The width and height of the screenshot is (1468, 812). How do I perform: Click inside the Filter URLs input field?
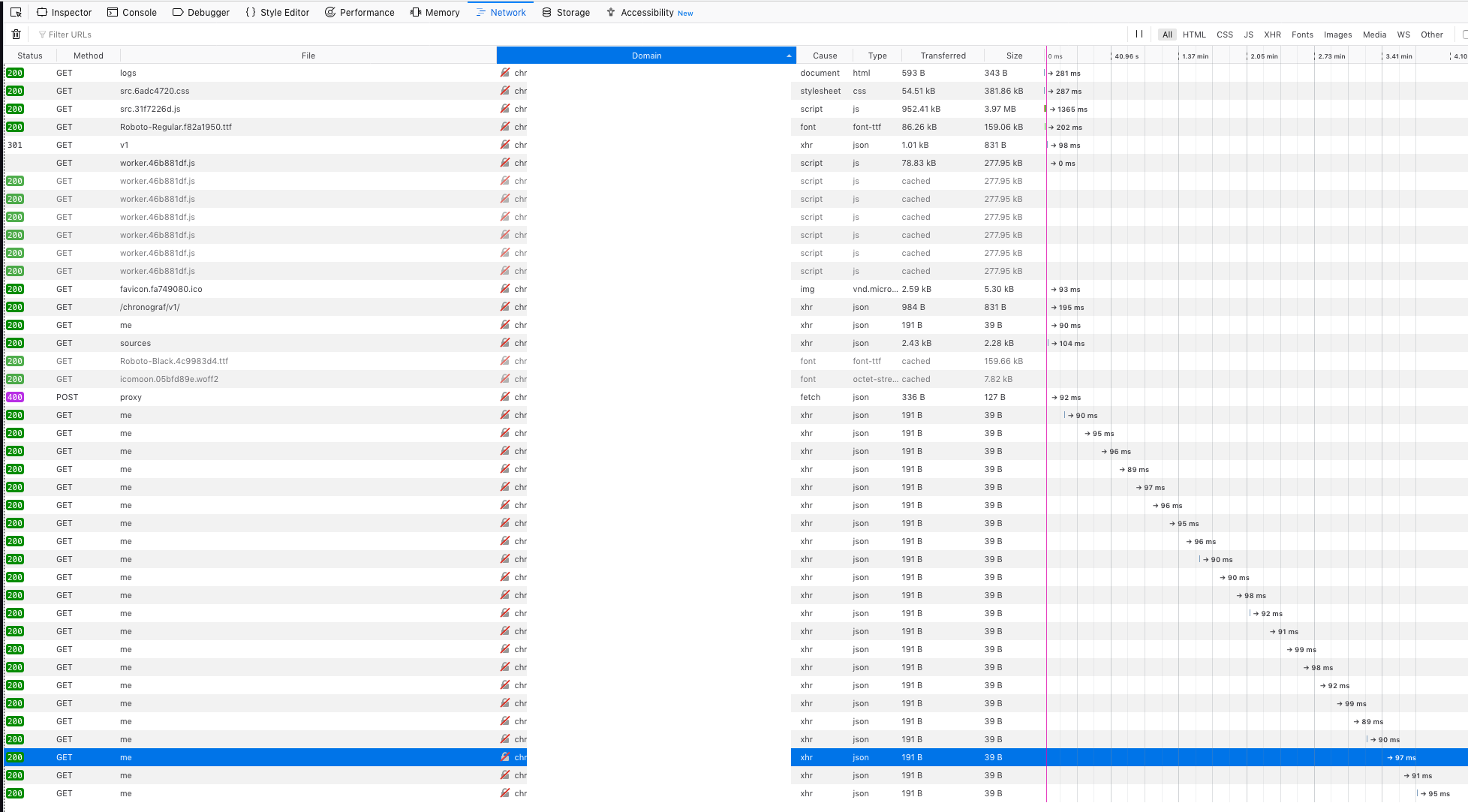113,35
